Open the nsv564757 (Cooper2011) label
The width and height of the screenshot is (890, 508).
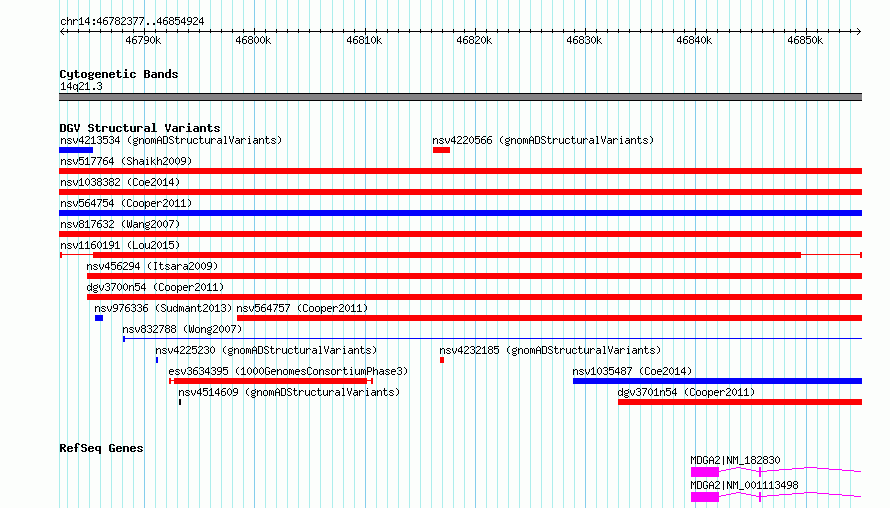click(303, 308)
